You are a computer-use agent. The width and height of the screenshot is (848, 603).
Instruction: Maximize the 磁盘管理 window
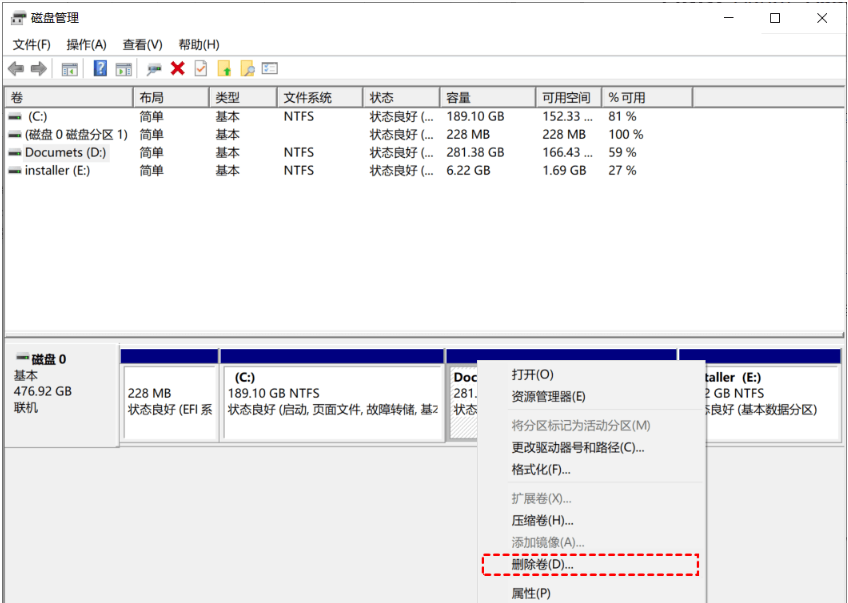775,18
